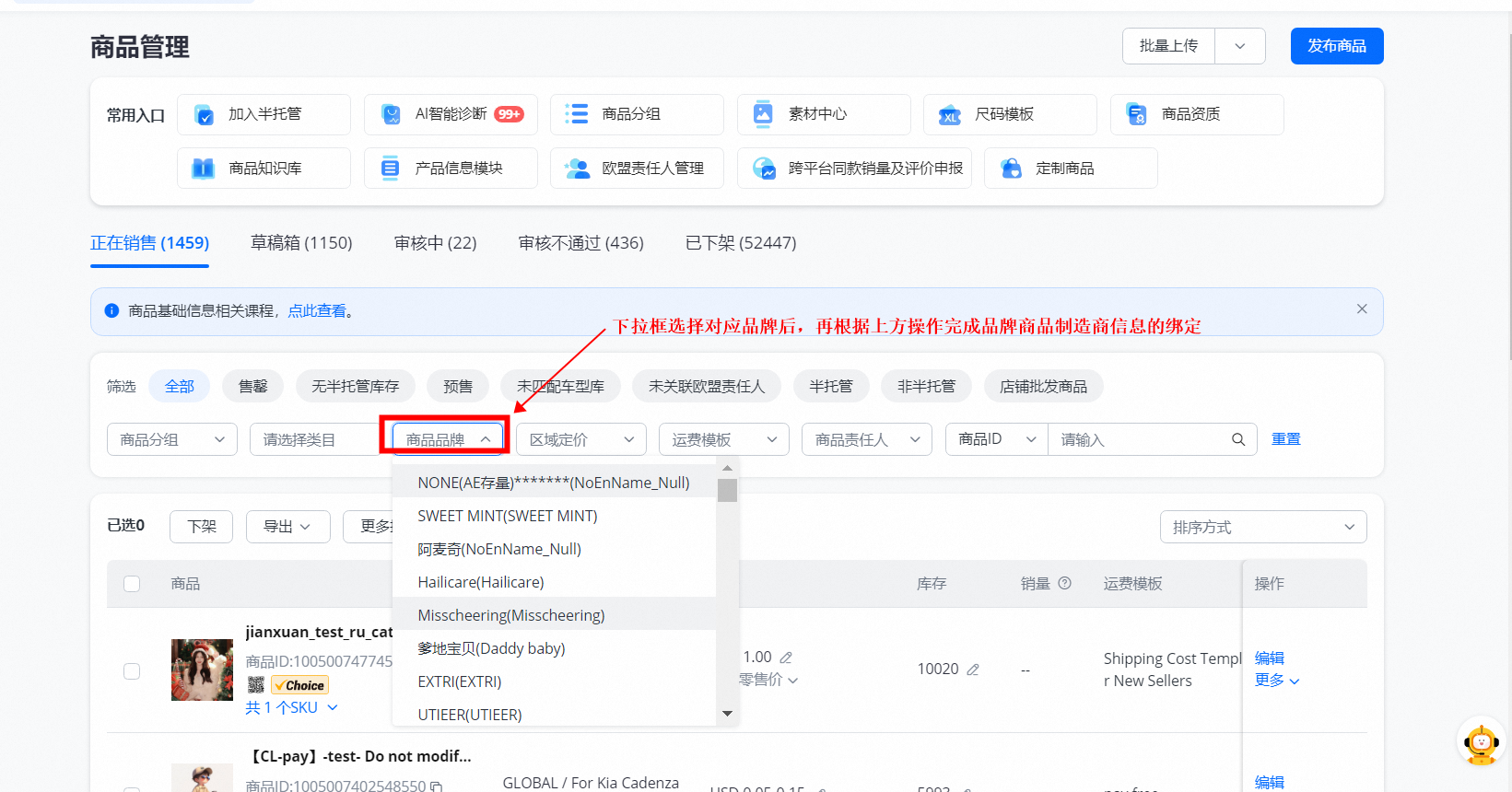Click the 重置 reset link
The width and height of the screenshot is (1512, 792).
[1285, 439]
